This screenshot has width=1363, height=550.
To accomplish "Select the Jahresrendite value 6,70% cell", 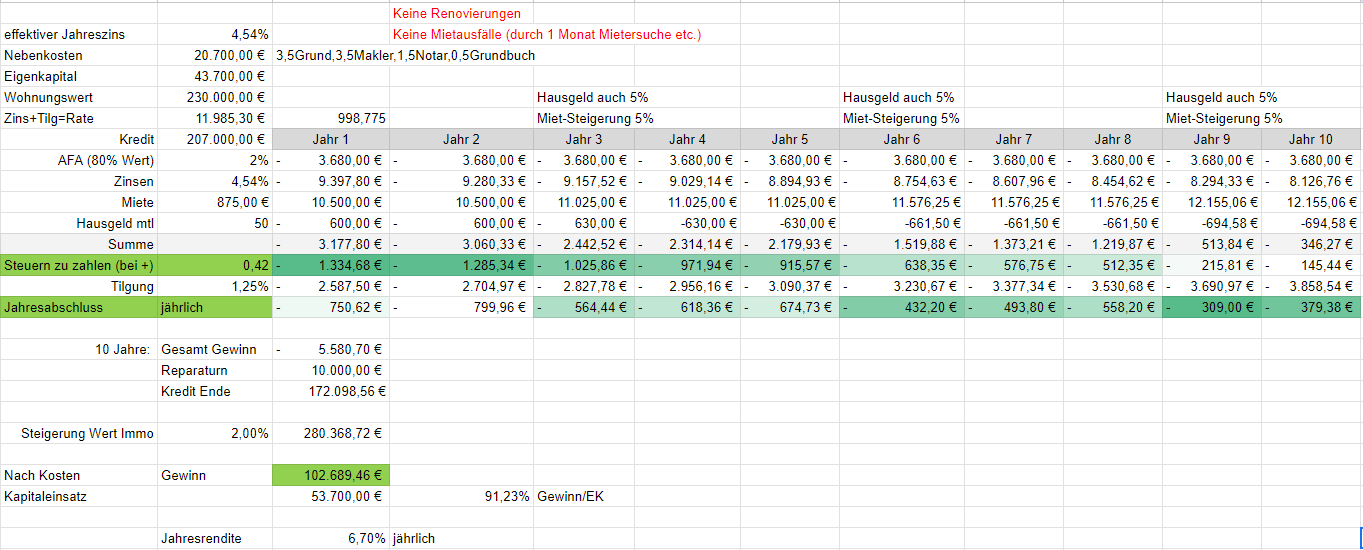I will coord(331,538).
